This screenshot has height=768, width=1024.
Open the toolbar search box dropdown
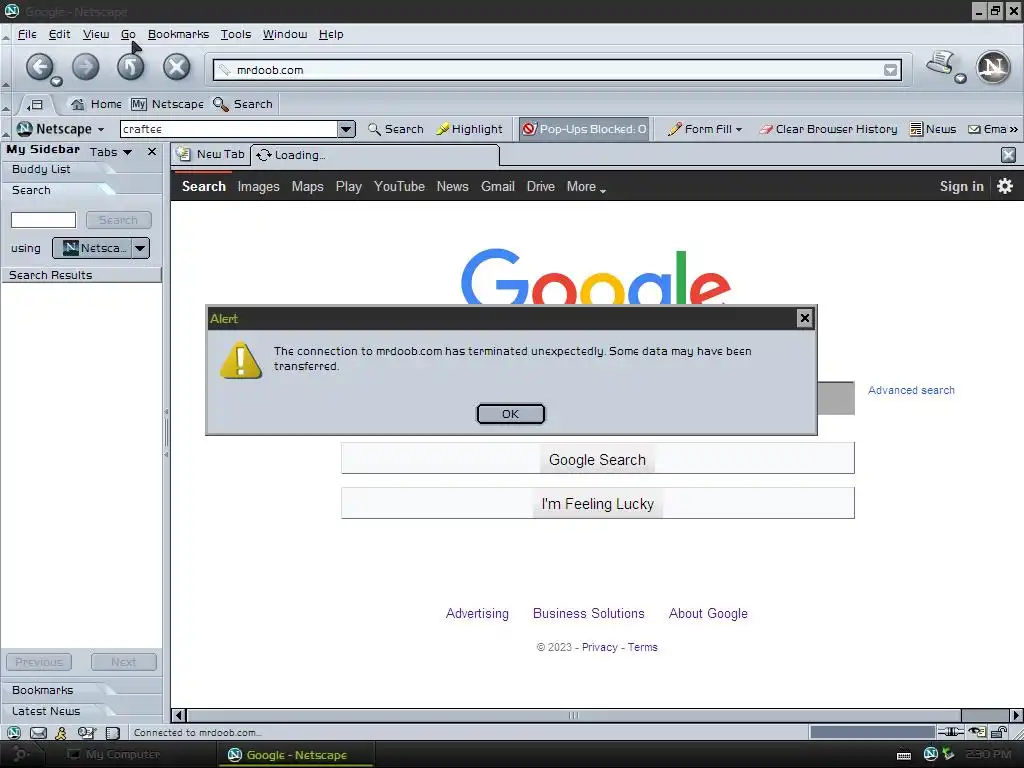(347, 129)
